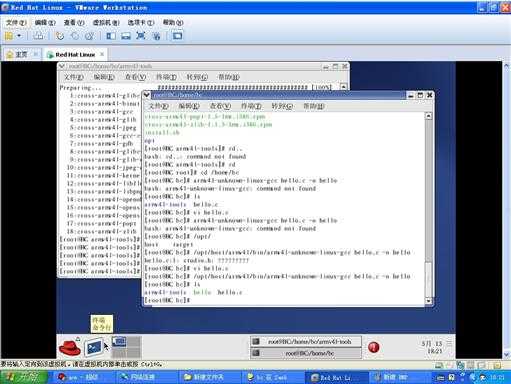Click the yellow power-state toolbar icon in VMware
Screen dimensions: 511x384
pyautogui.click(x=9, y=36)
